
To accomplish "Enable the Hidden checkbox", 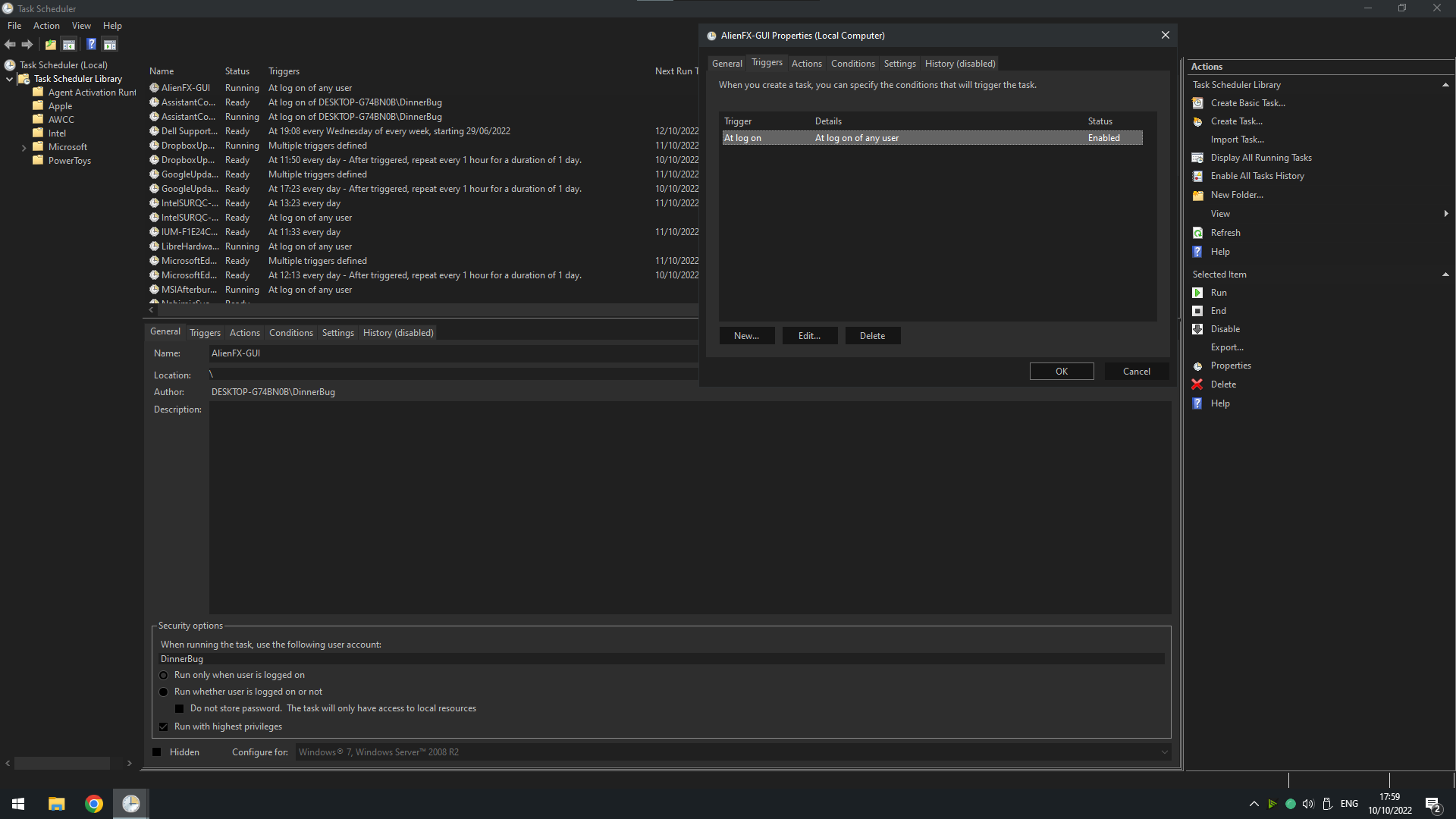I will 157,752.
